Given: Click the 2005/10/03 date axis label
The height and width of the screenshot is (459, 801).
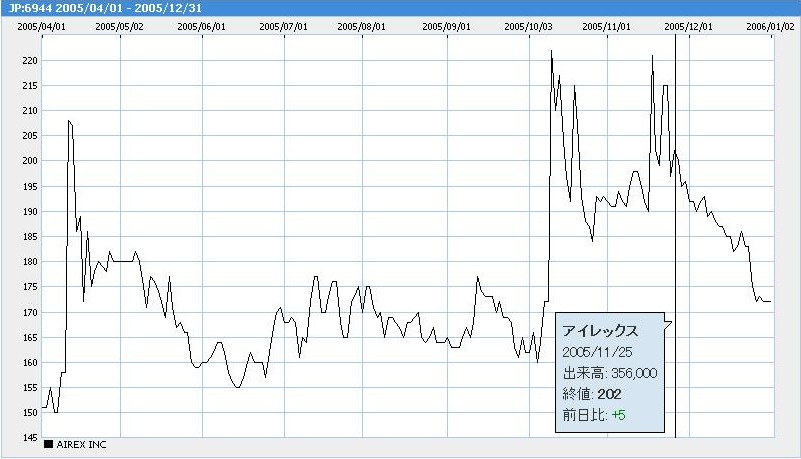Looking at the screenshot, I should (528, 27).
